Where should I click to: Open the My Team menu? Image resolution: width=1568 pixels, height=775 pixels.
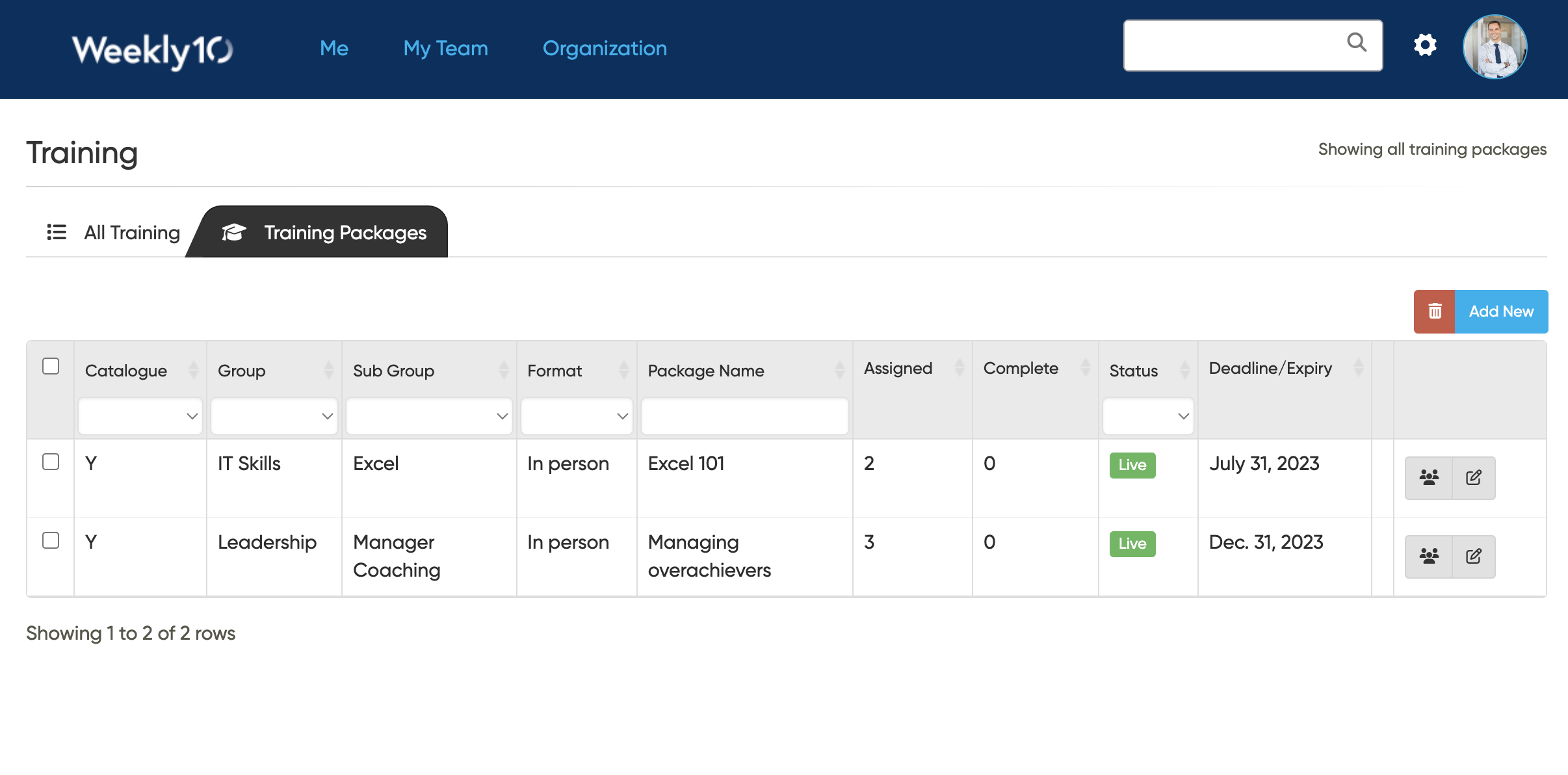[x=445, y=48]
